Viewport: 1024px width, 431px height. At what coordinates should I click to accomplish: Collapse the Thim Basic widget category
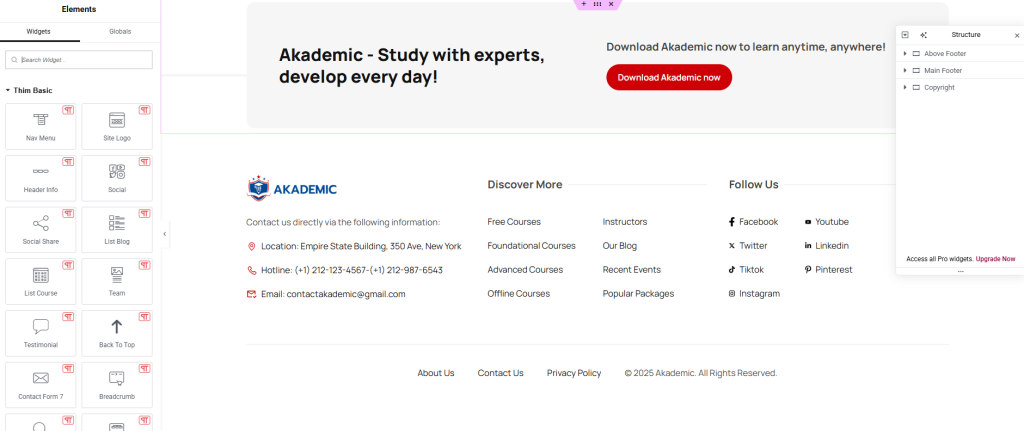click(x=8, y=90)
